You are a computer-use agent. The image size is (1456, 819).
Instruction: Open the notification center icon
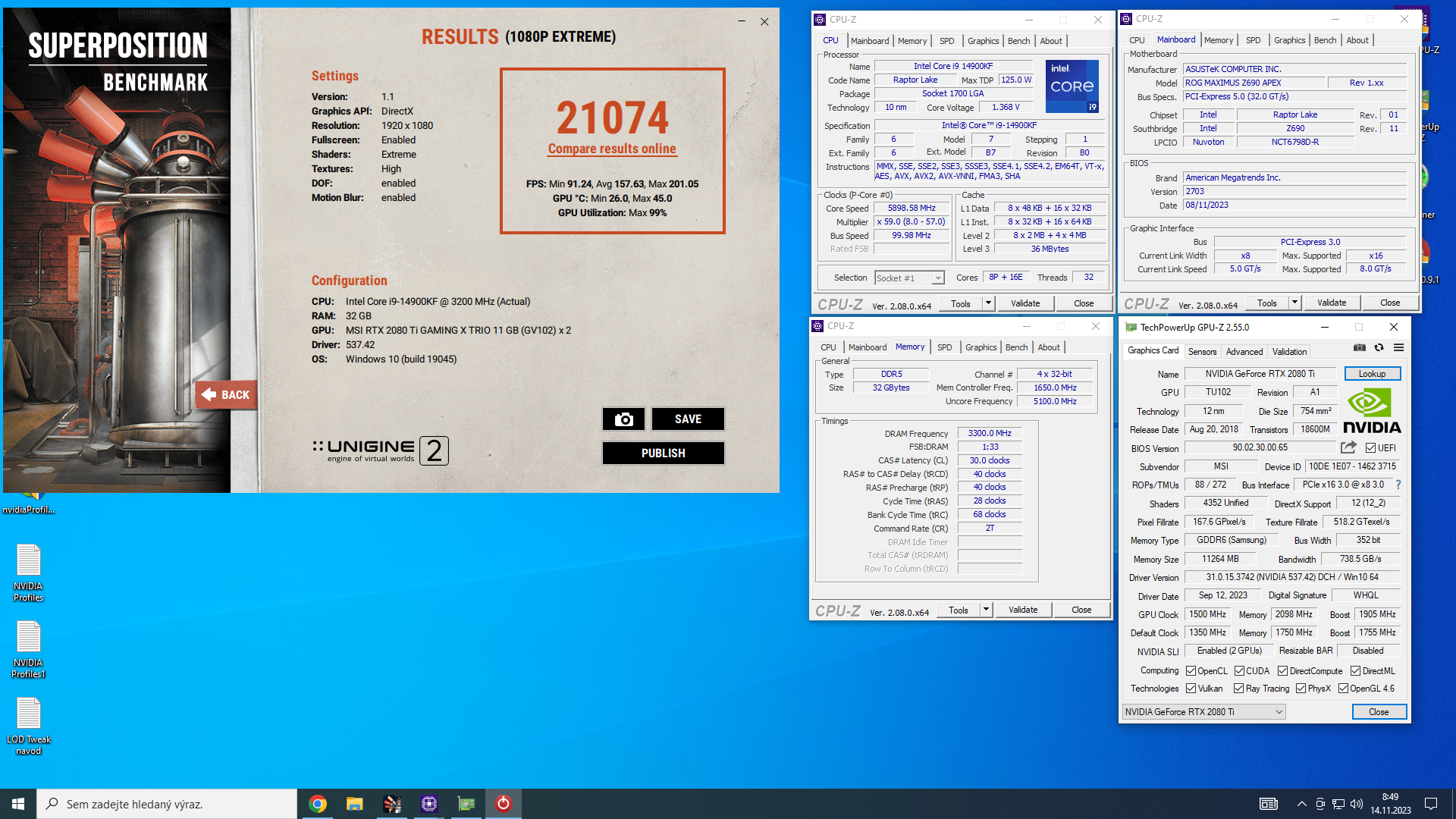pos(1431,804)
